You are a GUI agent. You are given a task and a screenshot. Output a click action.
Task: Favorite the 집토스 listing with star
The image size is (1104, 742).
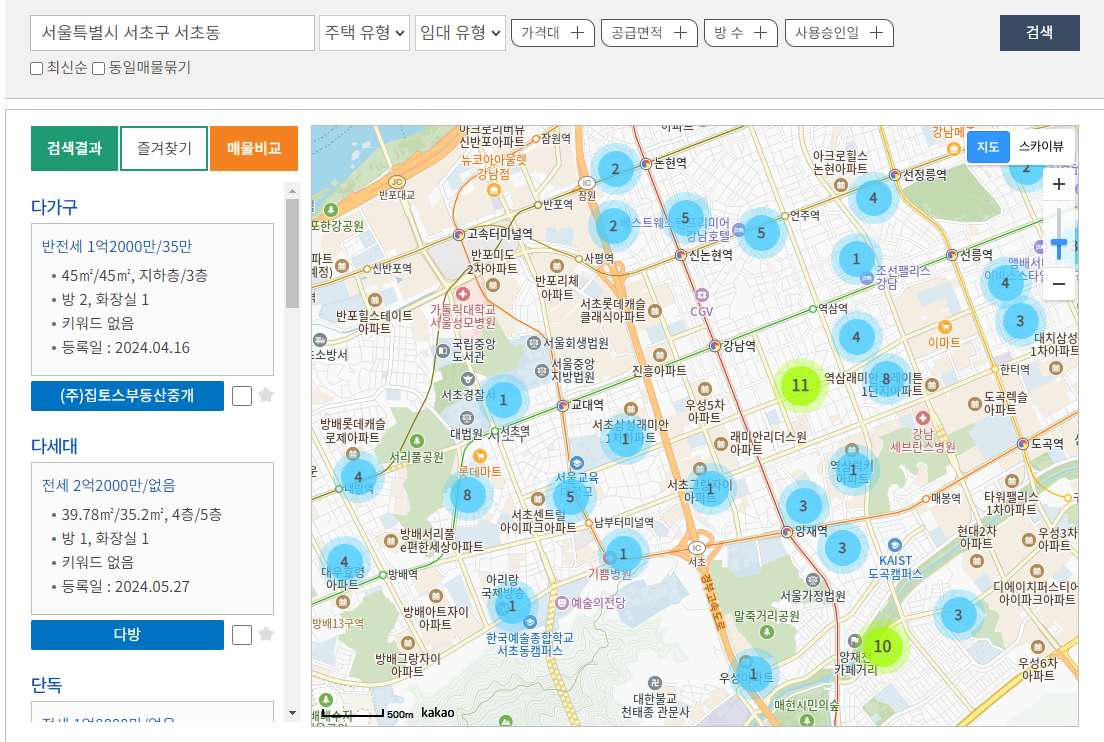266,395
